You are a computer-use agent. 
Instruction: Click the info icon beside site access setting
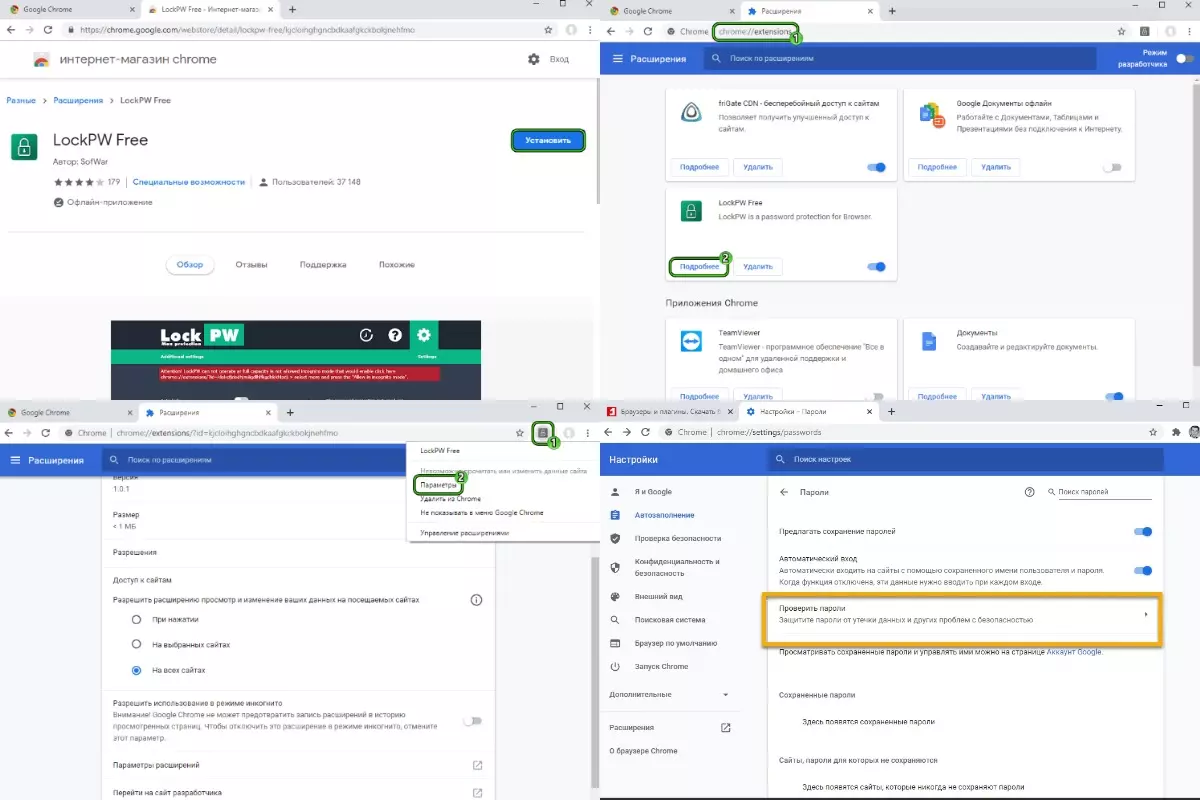coord(476,600)
